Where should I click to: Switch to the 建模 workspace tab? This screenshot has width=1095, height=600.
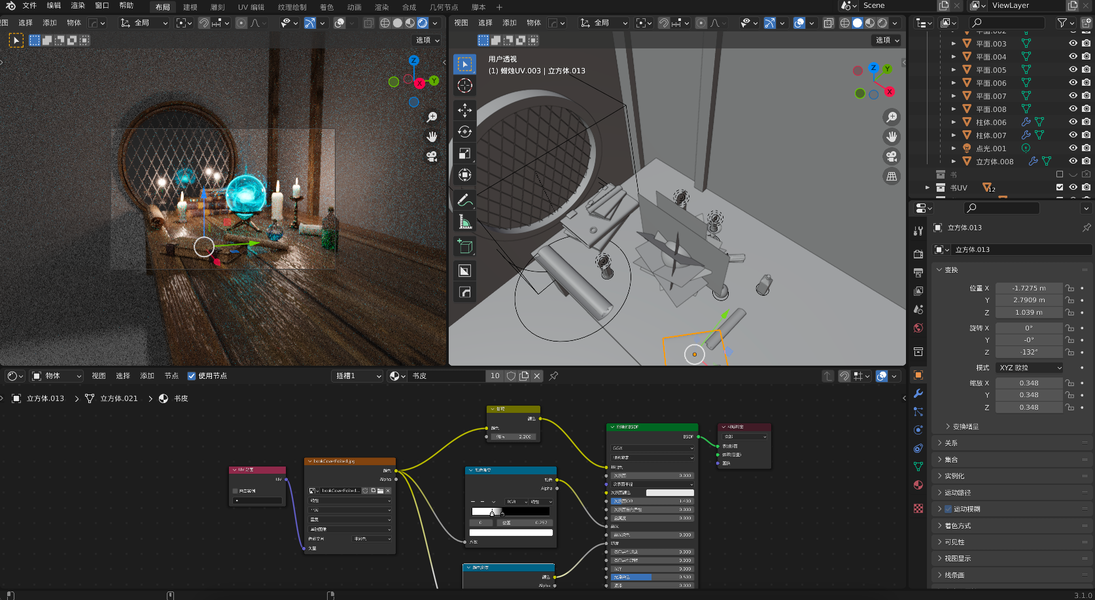pyautogui.click(x=190, y=7)
